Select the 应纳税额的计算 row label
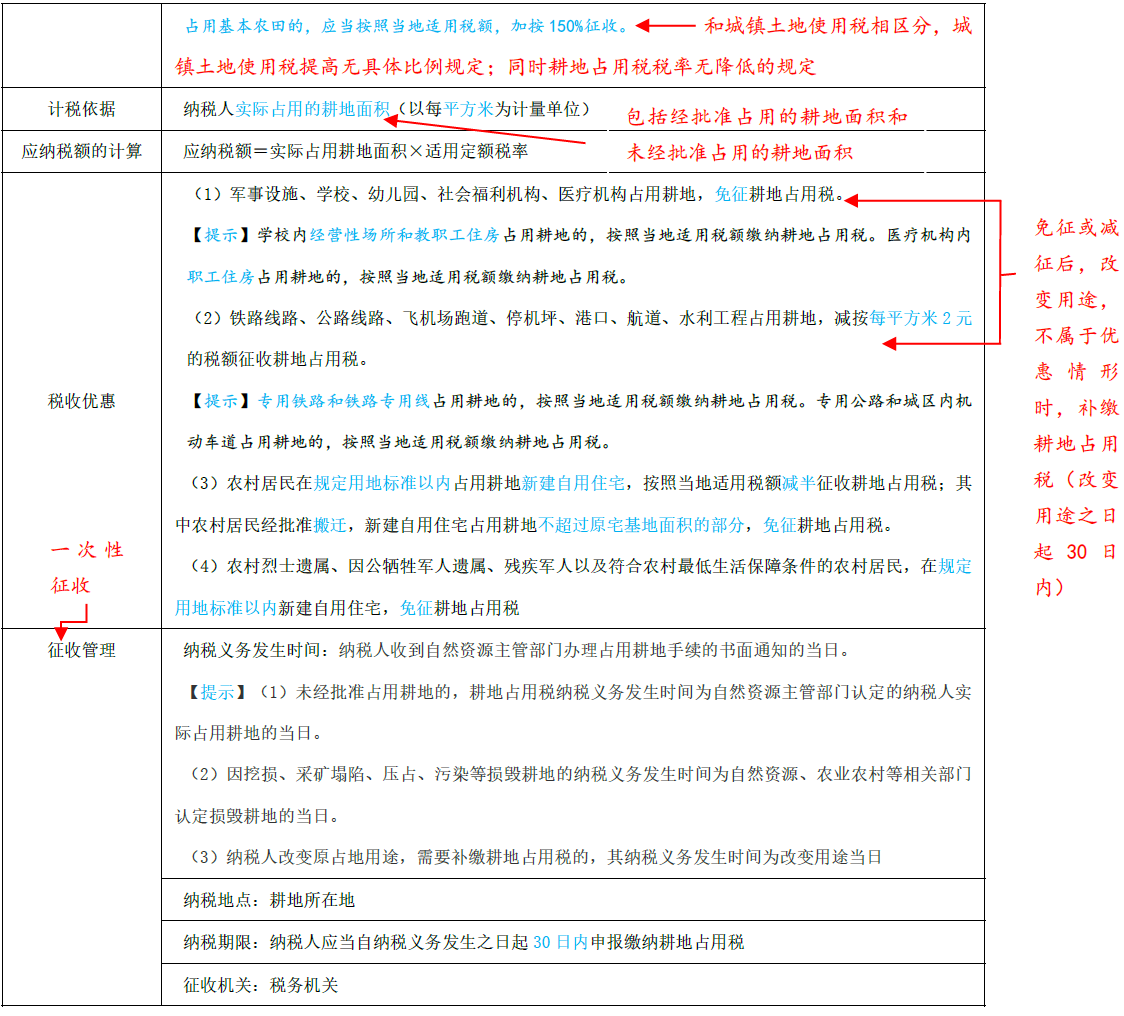The image size is (1124, 1016). pos(82,151)
